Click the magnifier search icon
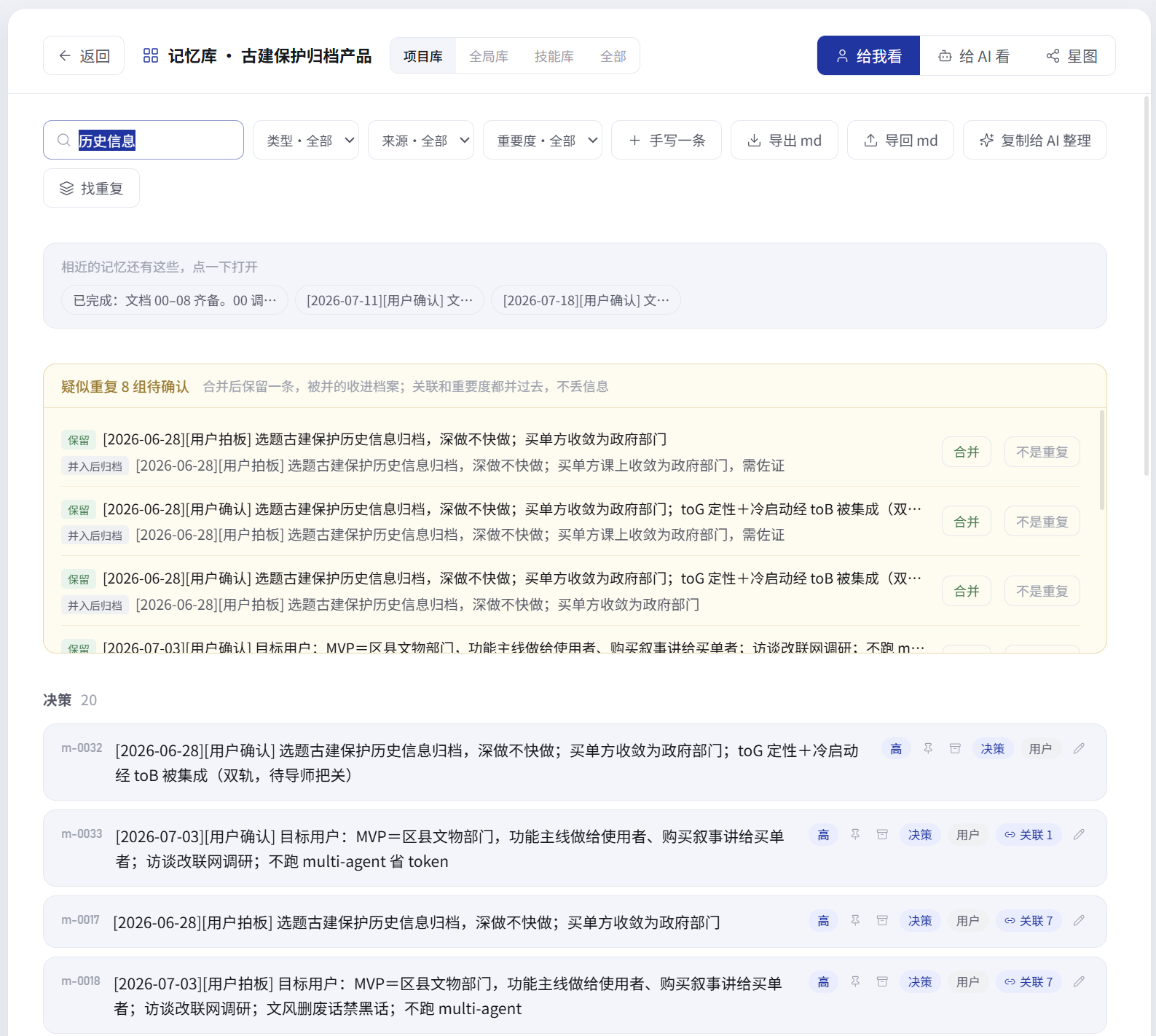This screenshot has width=1156, height=1036. [64, 140]
